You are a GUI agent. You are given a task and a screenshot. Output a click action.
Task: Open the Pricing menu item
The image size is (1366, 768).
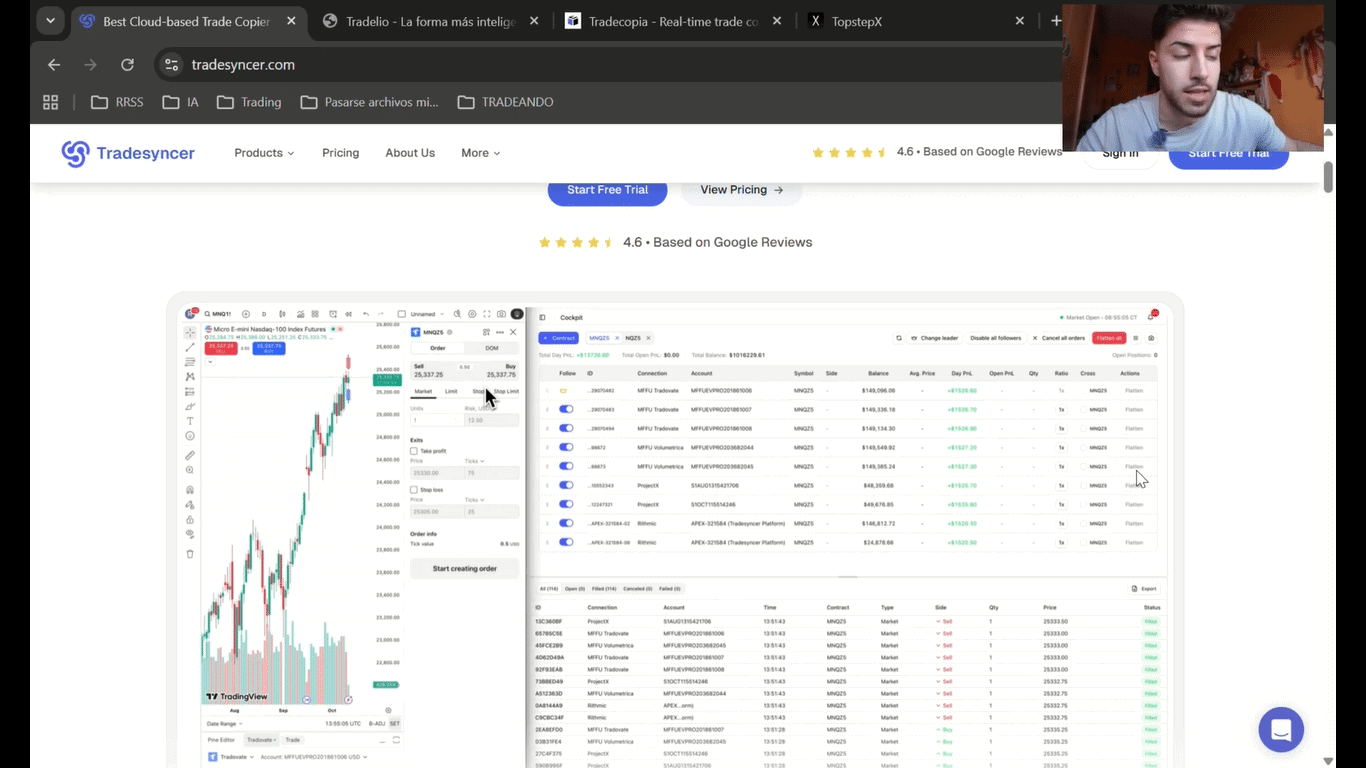click(x=340, y=153)
